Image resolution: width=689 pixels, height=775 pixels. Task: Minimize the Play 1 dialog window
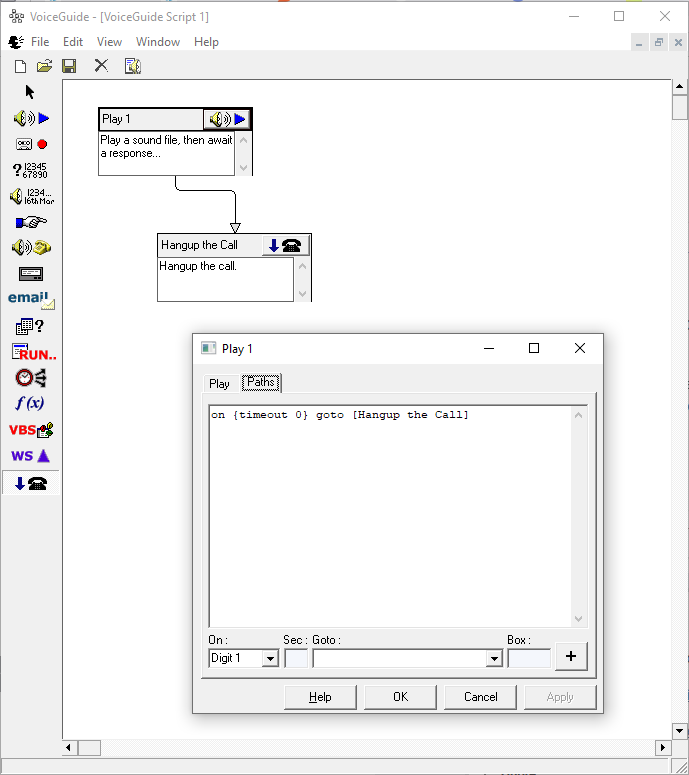[489, 348]
